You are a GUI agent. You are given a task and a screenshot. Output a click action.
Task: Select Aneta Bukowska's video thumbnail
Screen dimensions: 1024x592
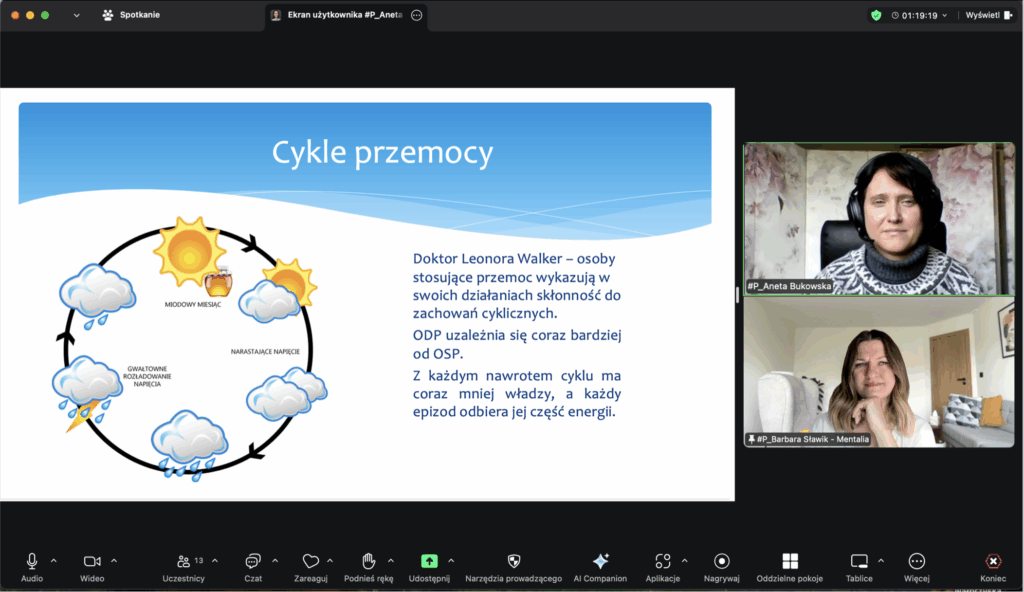[878, 218]
